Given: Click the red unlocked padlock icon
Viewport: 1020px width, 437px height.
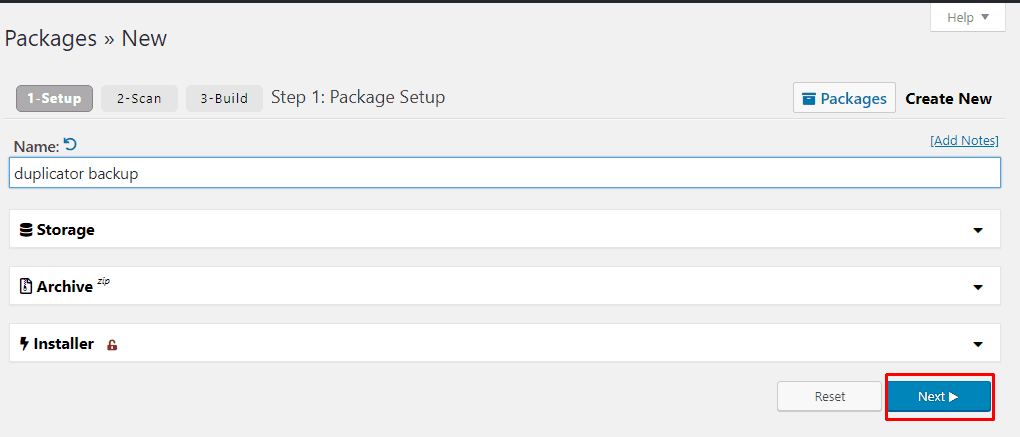Looking at the screenshot, I should [x=112, y=345].
